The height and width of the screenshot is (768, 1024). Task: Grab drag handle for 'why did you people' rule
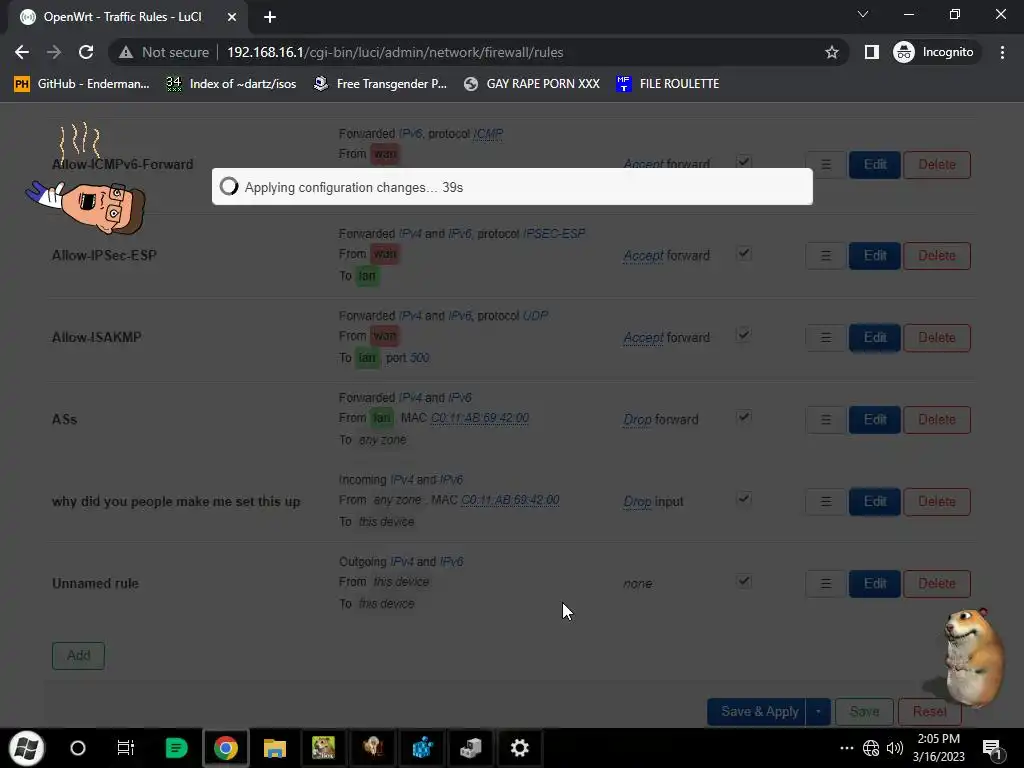(825, 502)
